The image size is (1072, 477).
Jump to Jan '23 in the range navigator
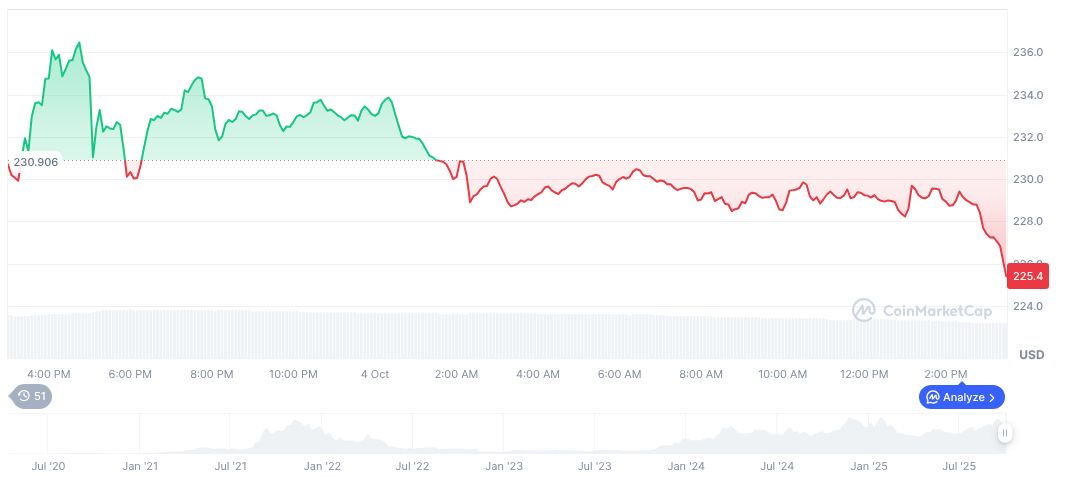click(x=504, y=466)
